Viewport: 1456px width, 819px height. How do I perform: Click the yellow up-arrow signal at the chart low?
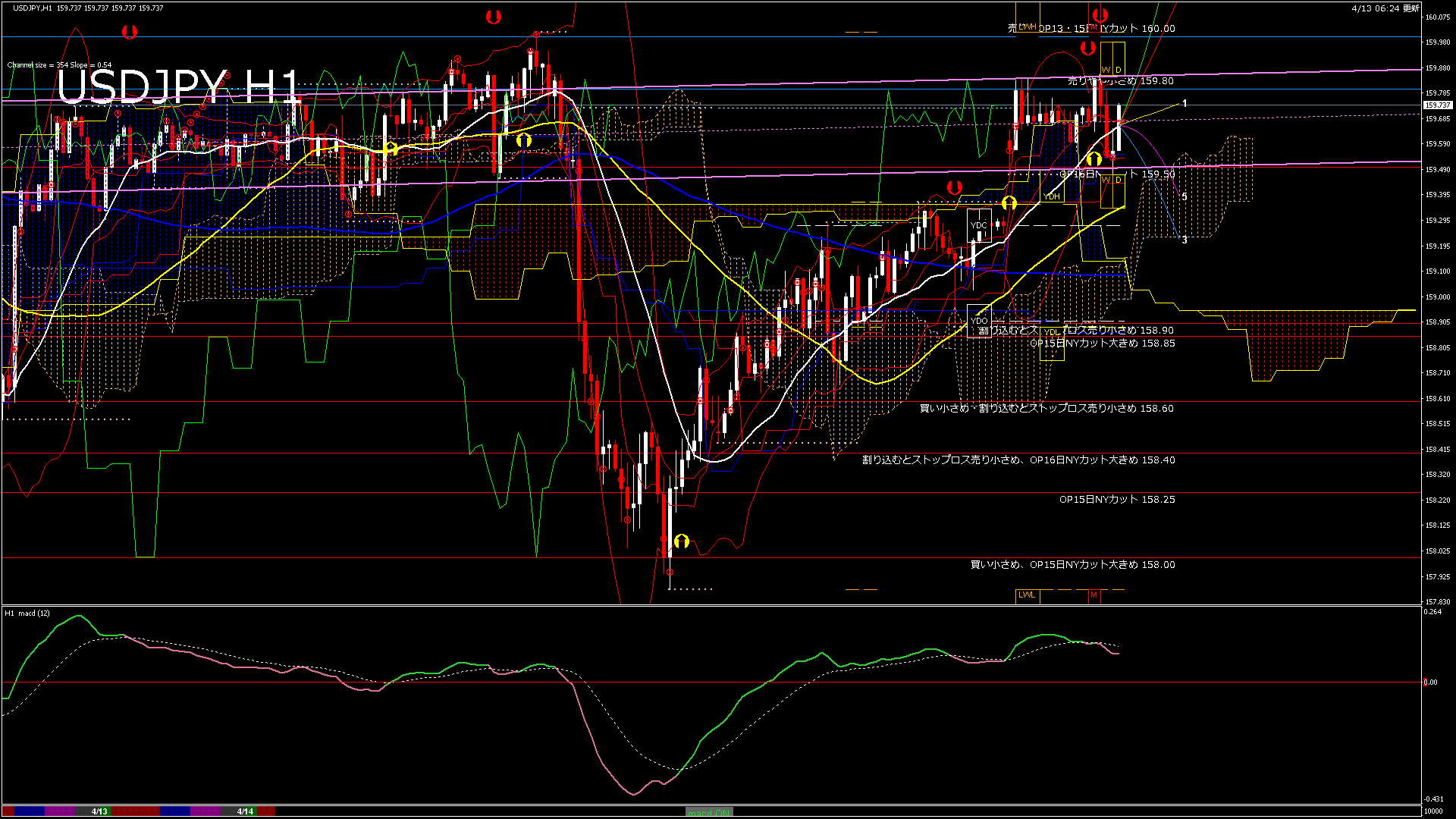(x=681, y=541)
